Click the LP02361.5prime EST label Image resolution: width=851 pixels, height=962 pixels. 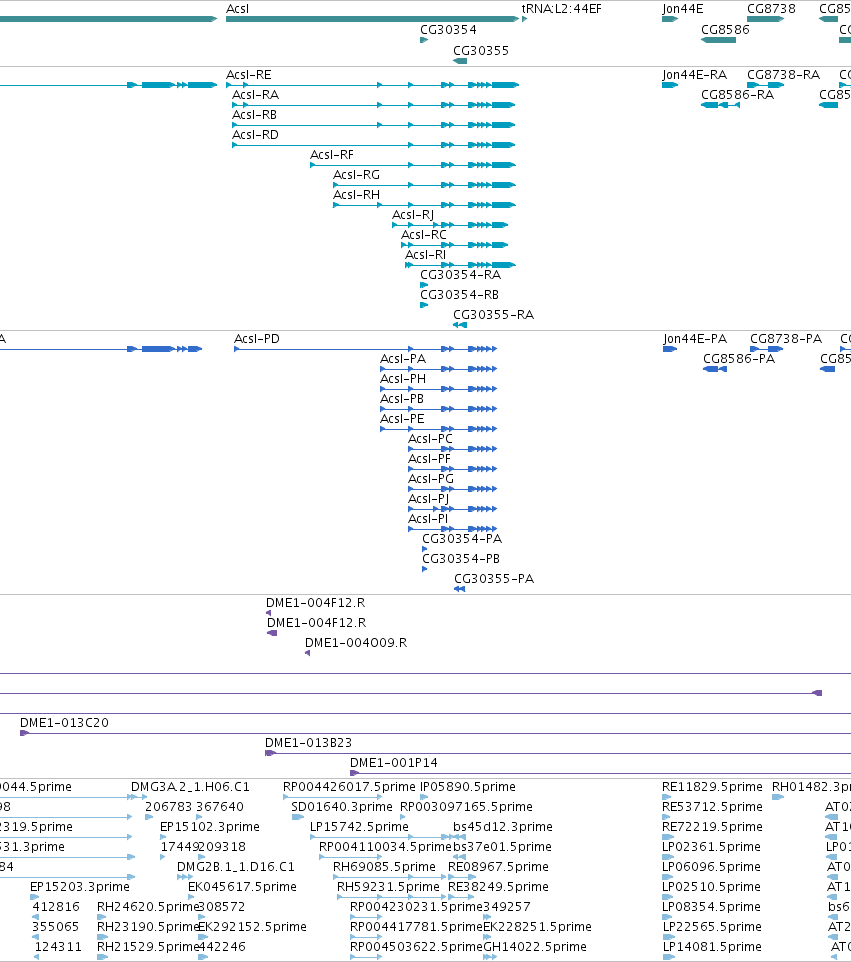click(712, 847)
